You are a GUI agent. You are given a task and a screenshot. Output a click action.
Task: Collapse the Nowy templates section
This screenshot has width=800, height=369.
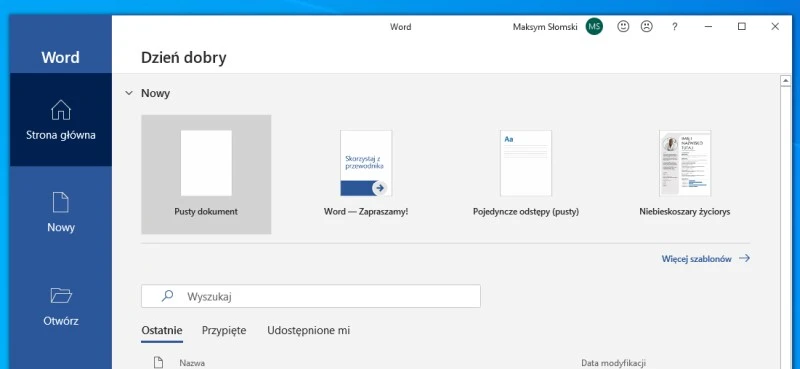(129, 93)
